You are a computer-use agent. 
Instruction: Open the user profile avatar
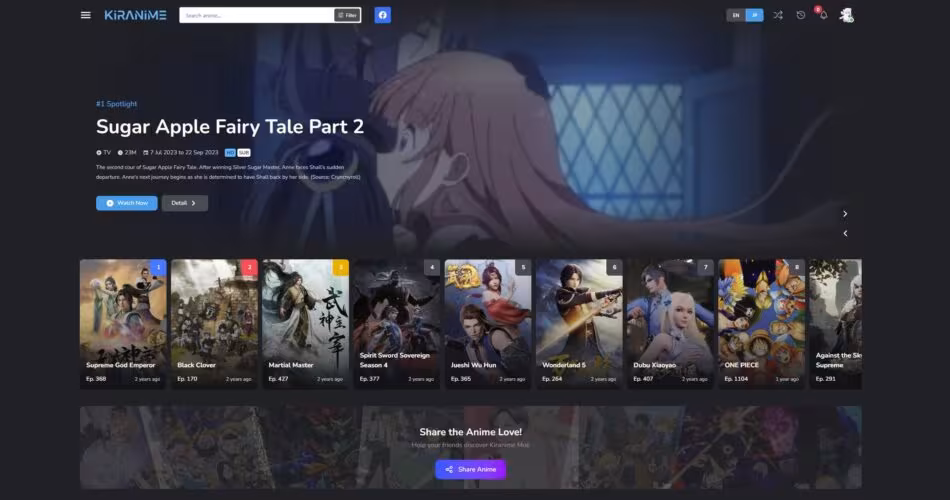point(846,15)
